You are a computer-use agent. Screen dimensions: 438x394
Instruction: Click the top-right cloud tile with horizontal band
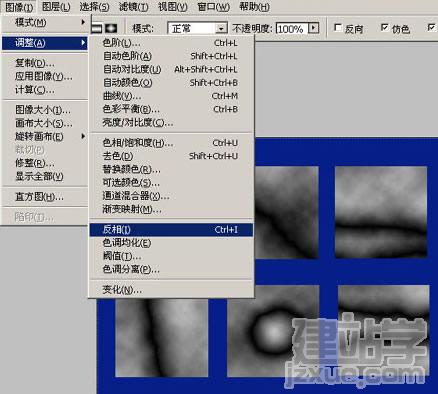pyautogui.click(x=381, y=212)
